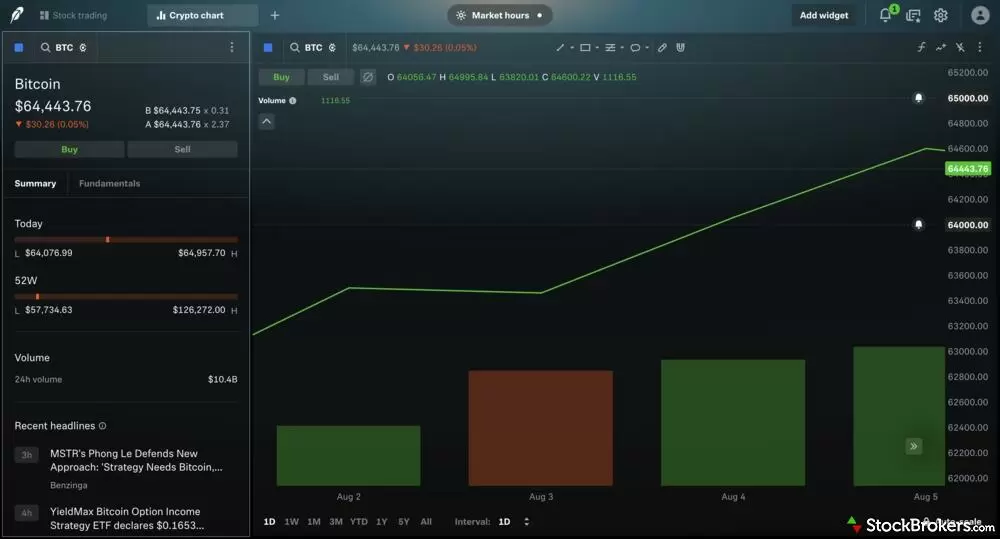Select the 1Y time range
The width and height of the screenshot is (1000, 539).
[381, 522]
